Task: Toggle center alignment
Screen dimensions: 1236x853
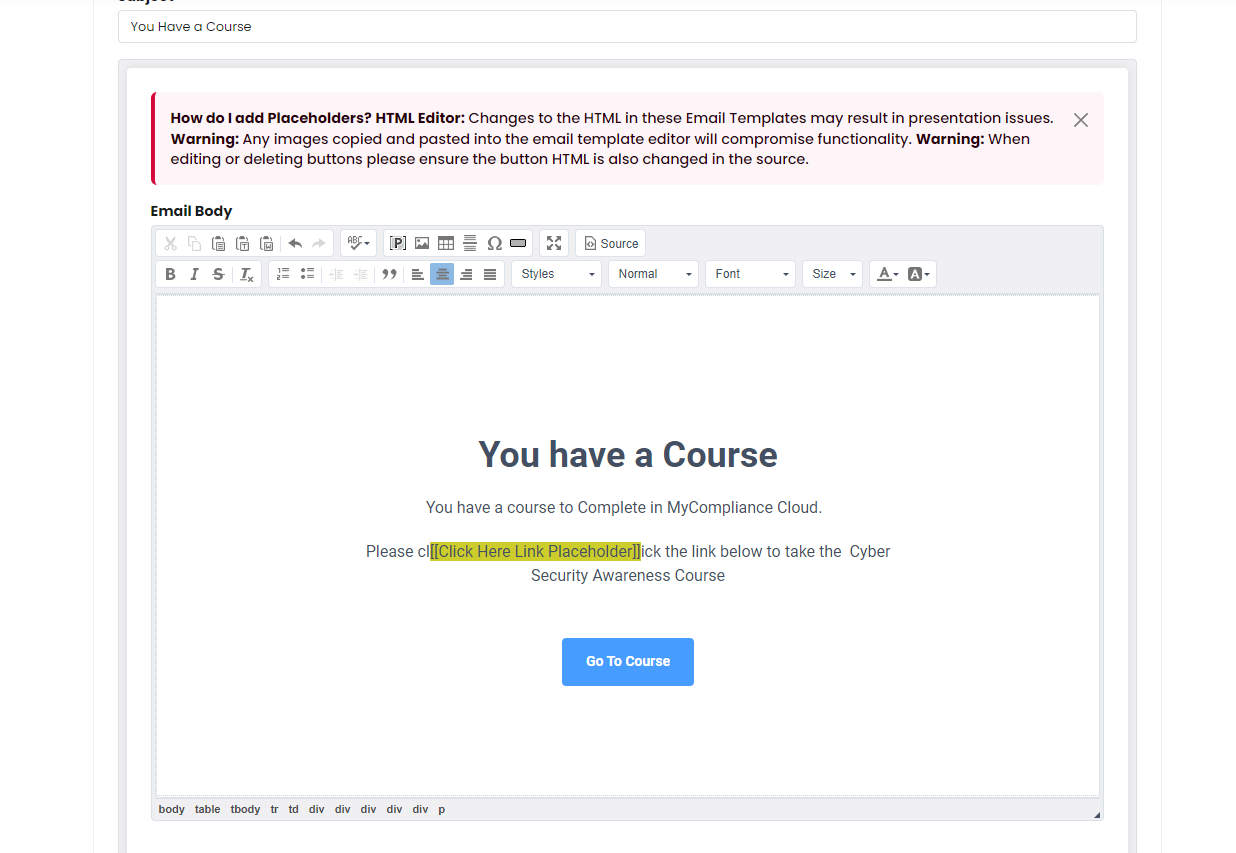Action: coord(442,274)
